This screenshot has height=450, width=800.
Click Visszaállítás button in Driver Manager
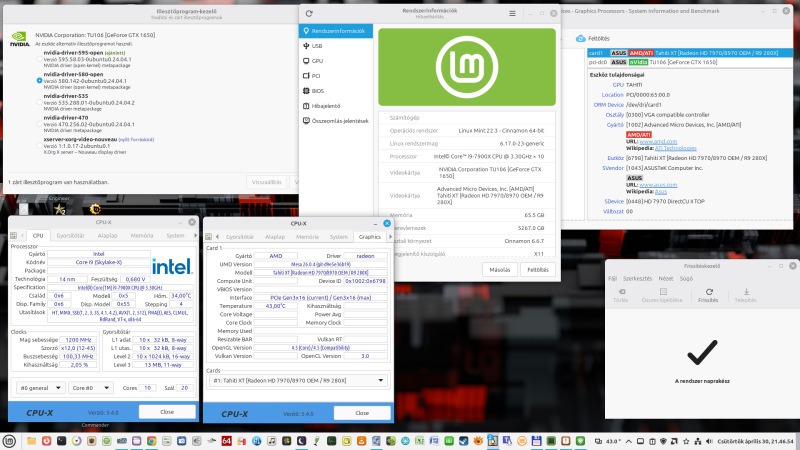(x=267, y=182)
